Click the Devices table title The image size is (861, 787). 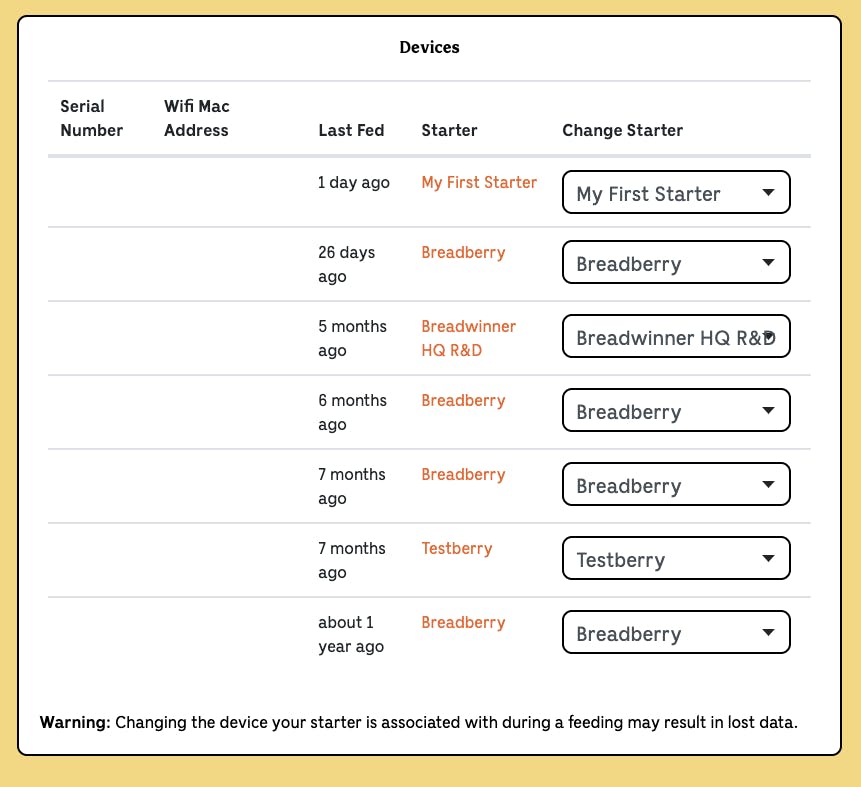[x=429, y=47]
